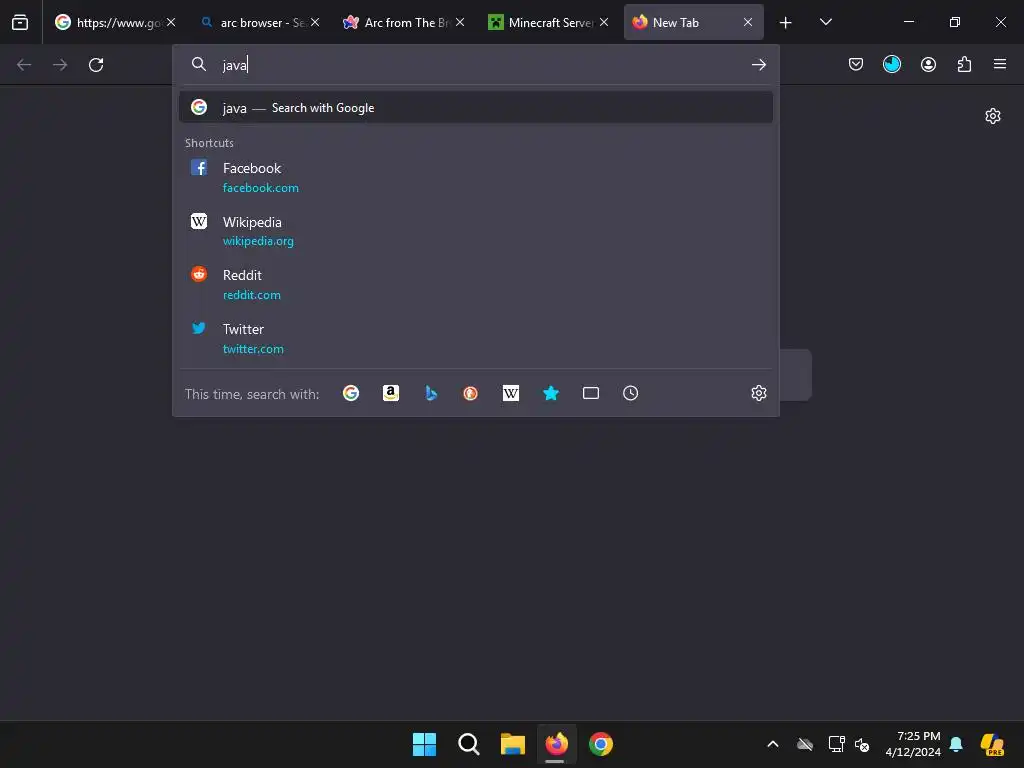
Task: Open the Firefox View icon
Action: (20, 22)
